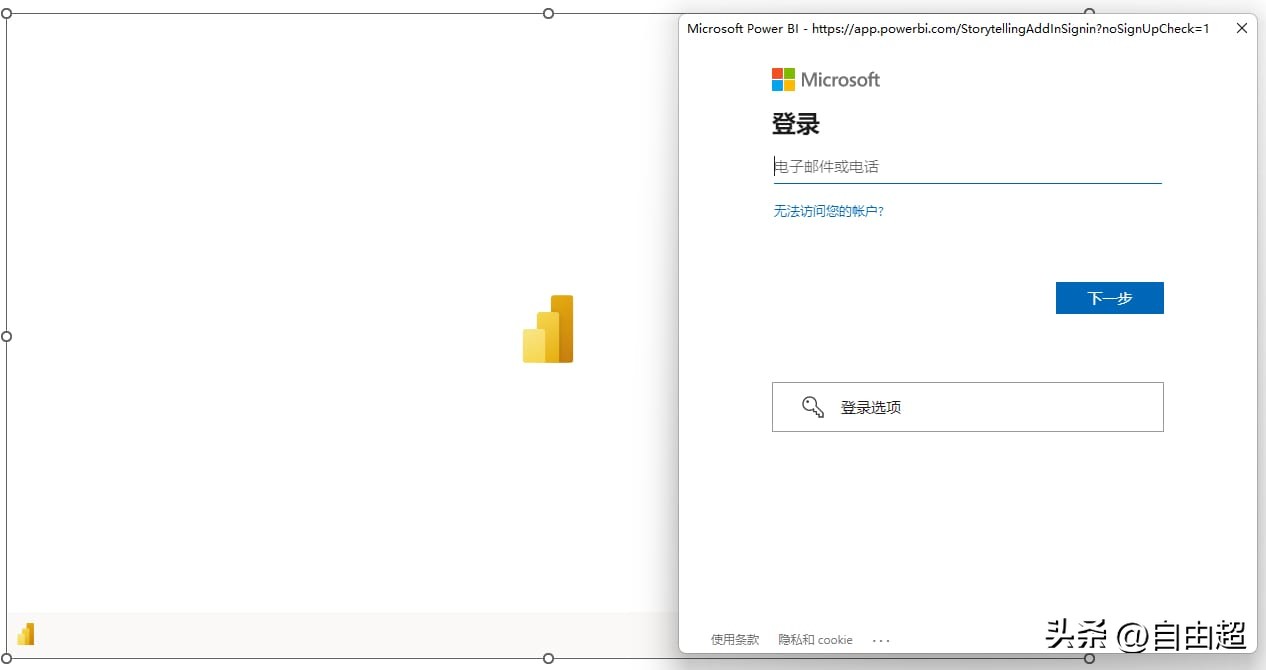Screen dimensions: 1266x670
Task: Click the bottom-center selection handle of add-in frame
Action: click(x=548, y=658)
